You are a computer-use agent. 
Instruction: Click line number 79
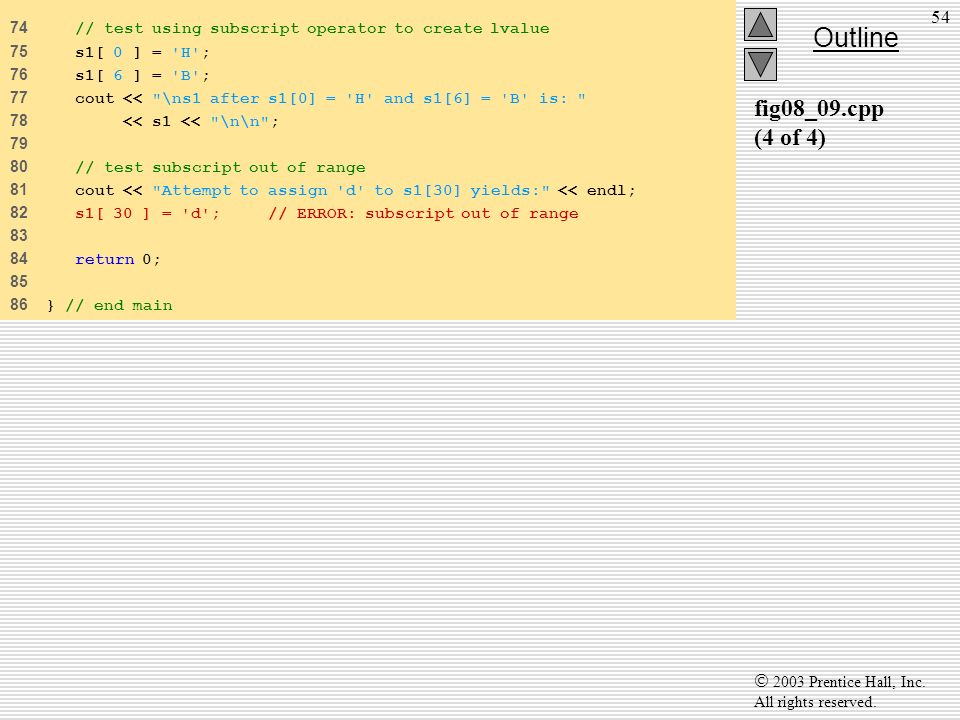pos(19,144)
